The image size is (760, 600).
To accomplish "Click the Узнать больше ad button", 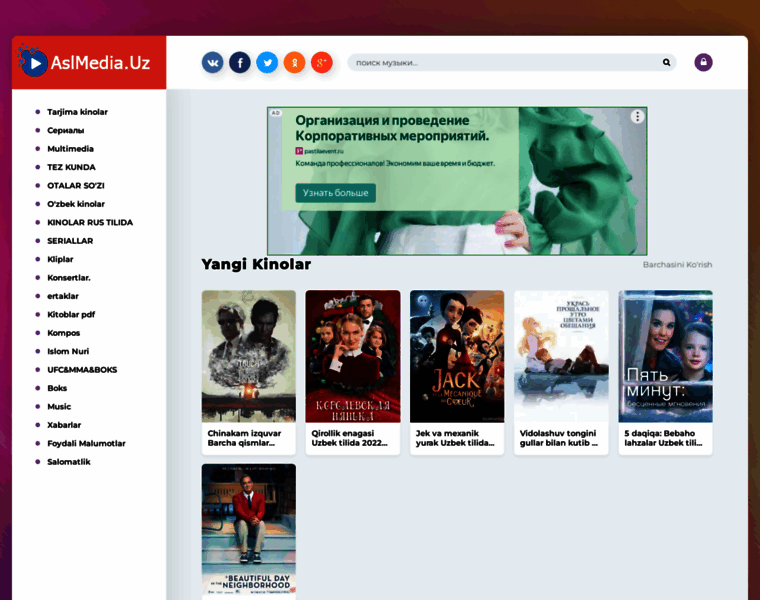I will 335,193.
